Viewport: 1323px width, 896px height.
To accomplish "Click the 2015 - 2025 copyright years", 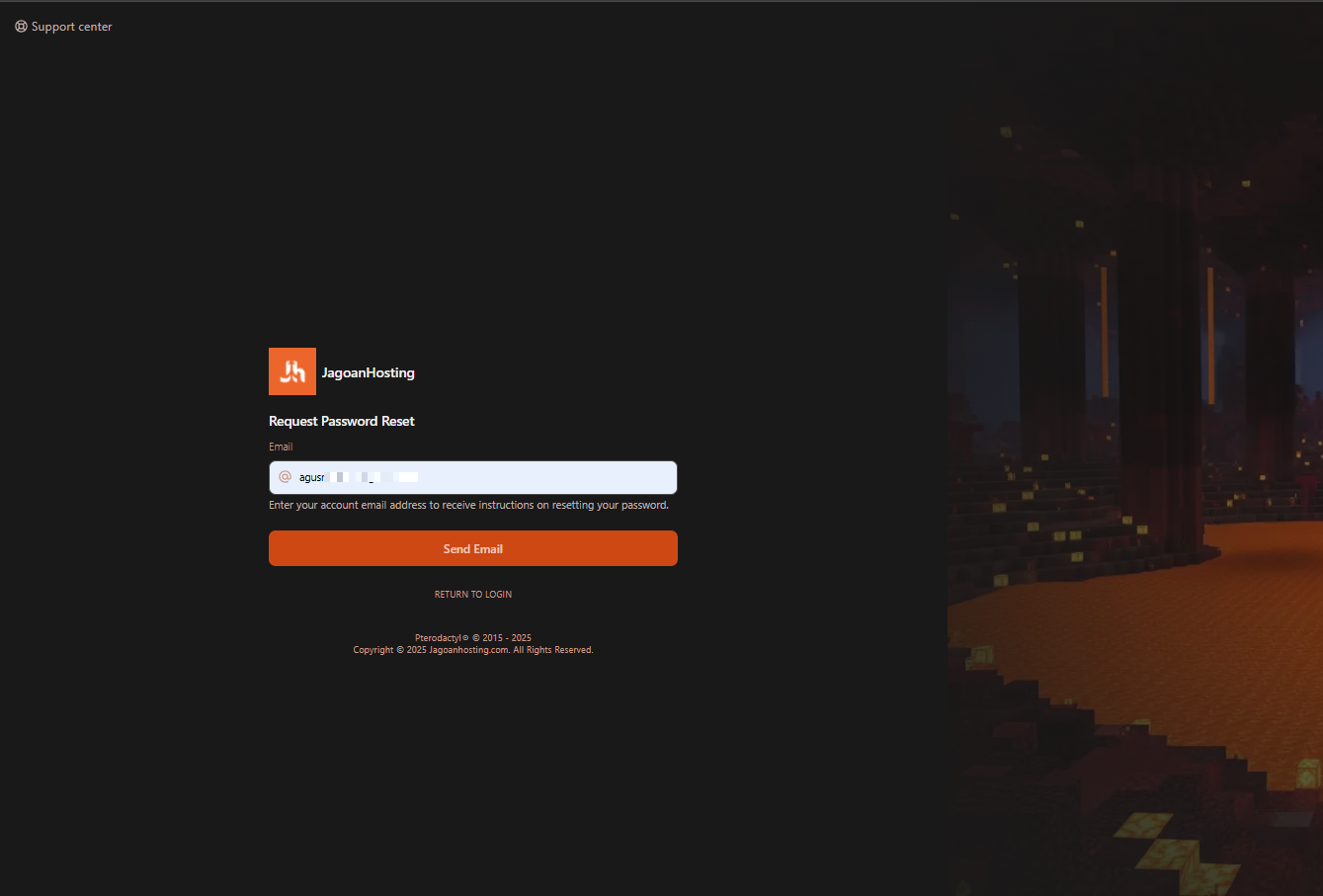I will coord(506,638).
